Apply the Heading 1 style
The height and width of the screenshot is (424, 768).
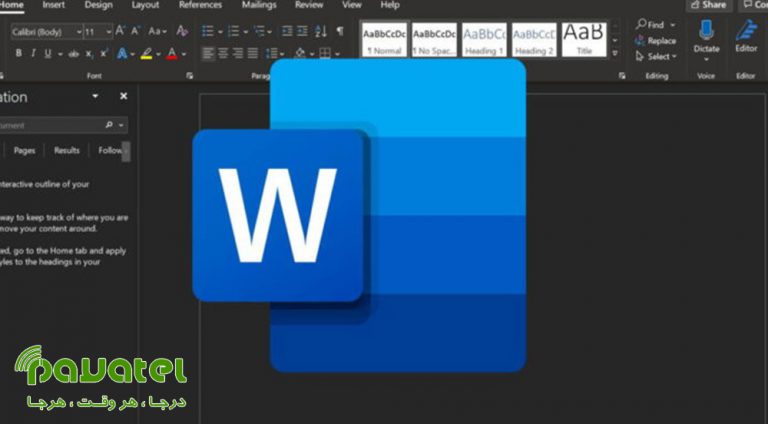coord(484,39)
